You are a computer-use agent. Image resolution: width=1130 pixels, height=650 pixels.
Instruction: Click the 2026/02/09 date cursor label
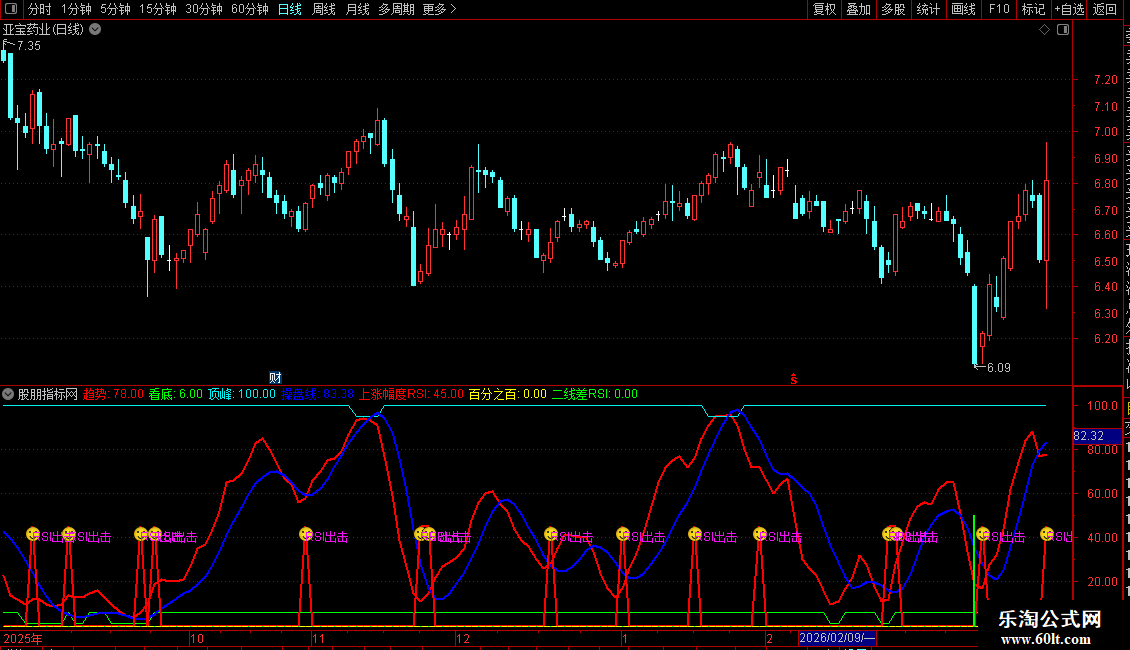tap(837, 638)
